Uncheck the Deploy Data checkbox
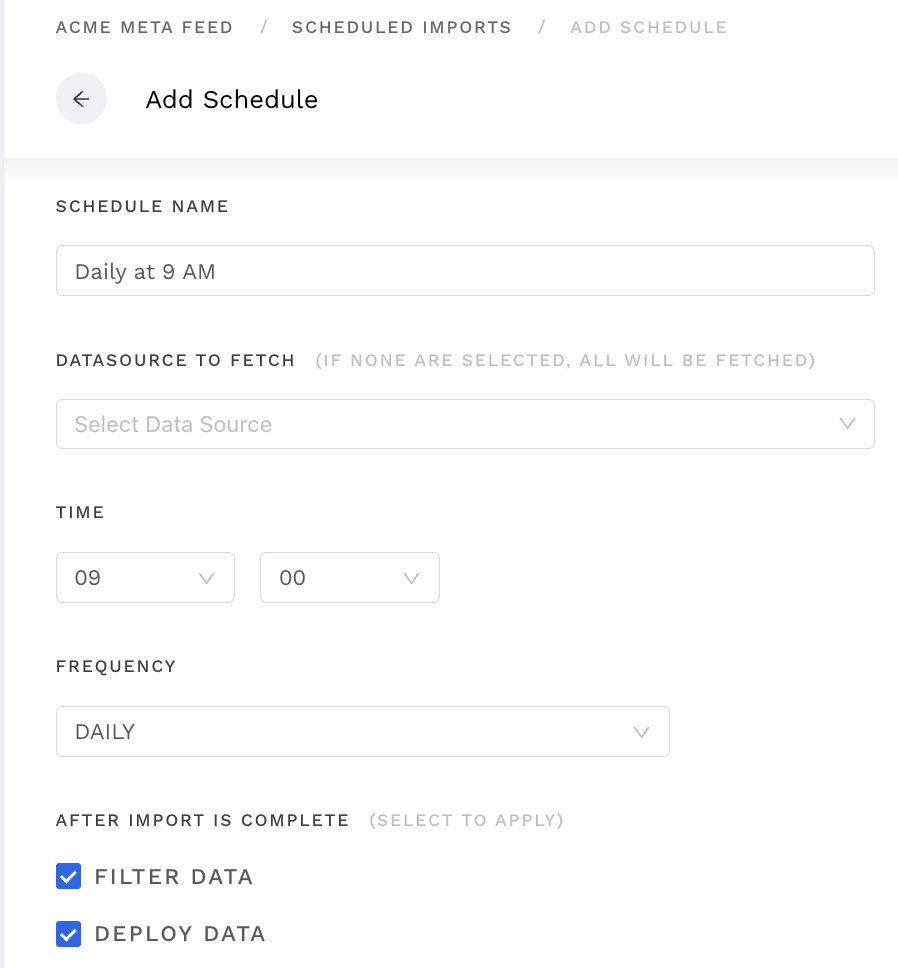This screenshot has width=898, height=968. click(69, 933)
